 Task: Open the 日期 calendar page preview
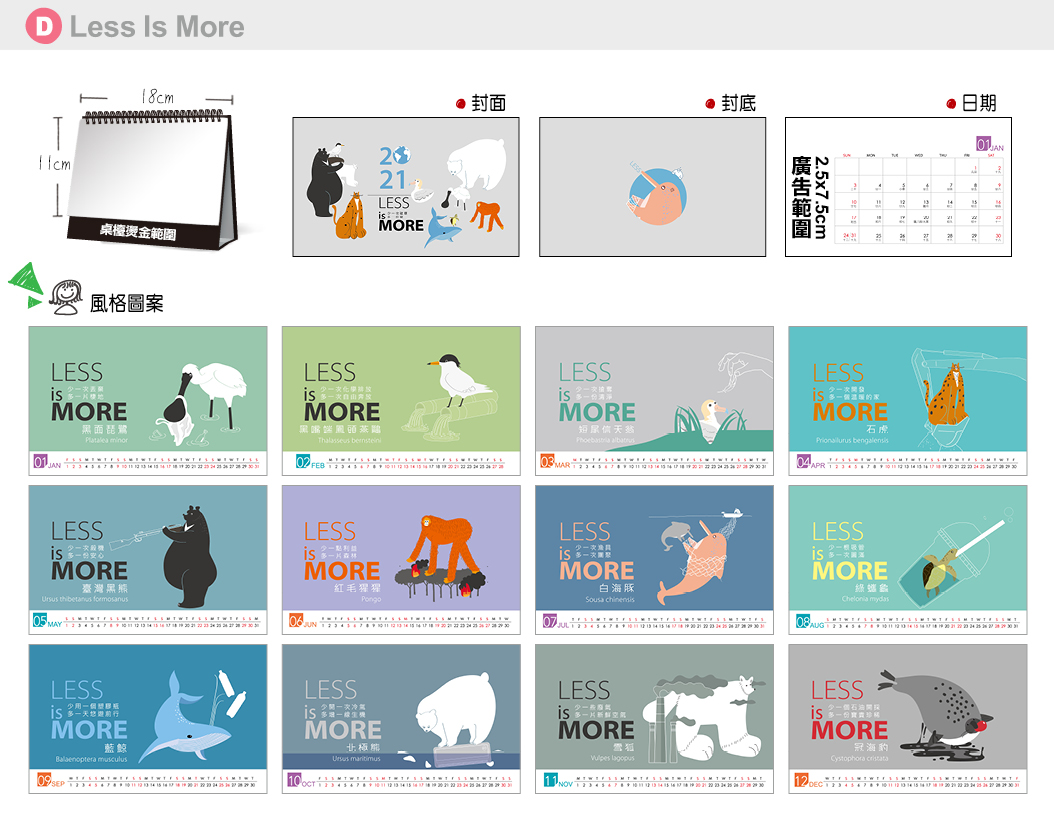pos(899,187)
